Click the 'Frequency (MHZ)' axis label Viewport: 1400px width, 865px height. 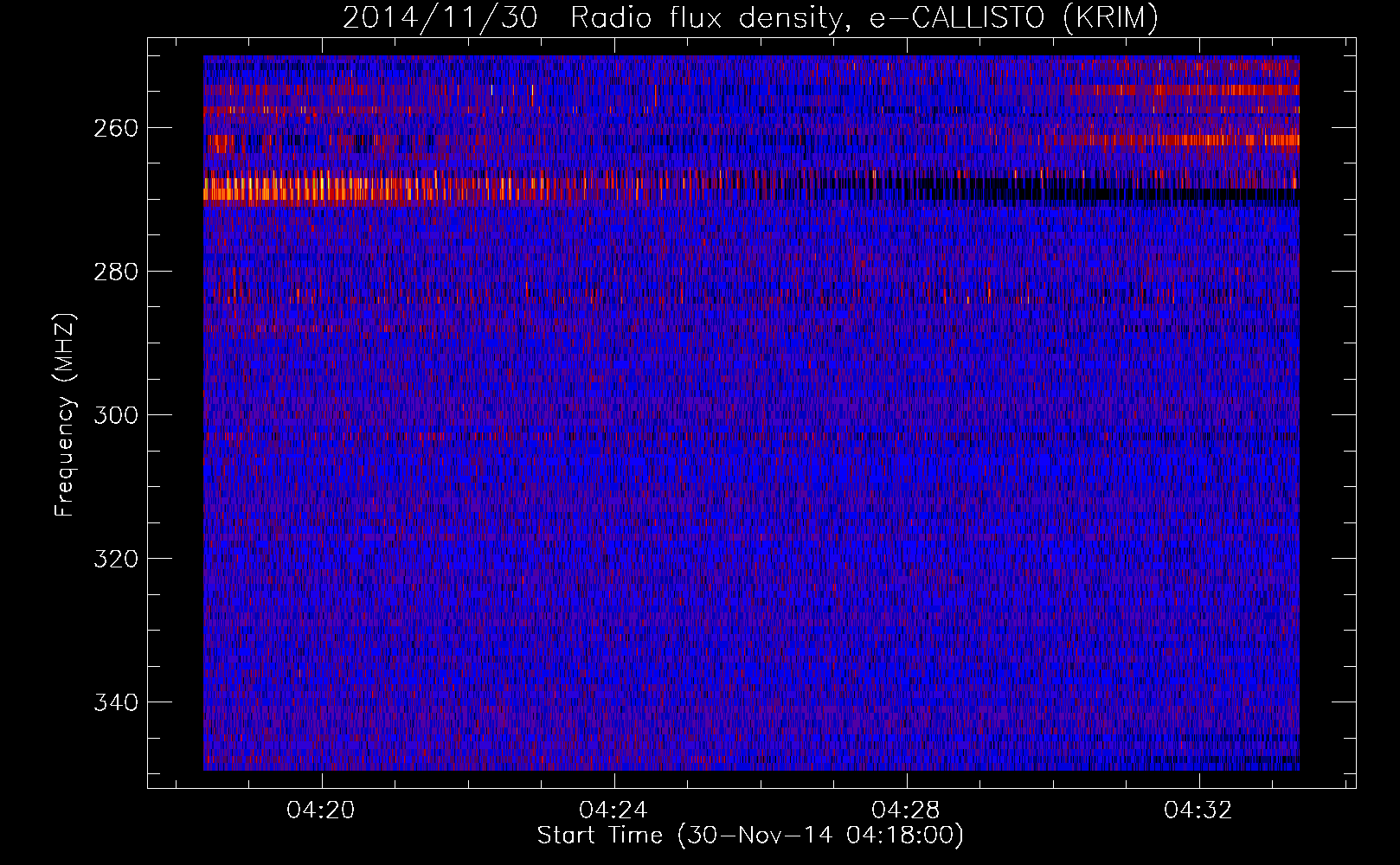tap(65, 414)
